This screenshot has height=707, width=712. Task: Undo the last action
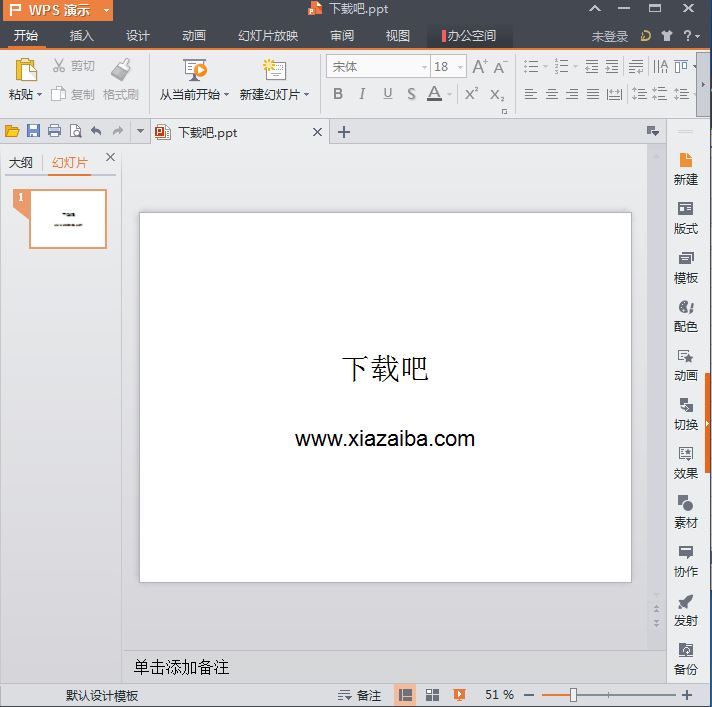pos(96,131)
